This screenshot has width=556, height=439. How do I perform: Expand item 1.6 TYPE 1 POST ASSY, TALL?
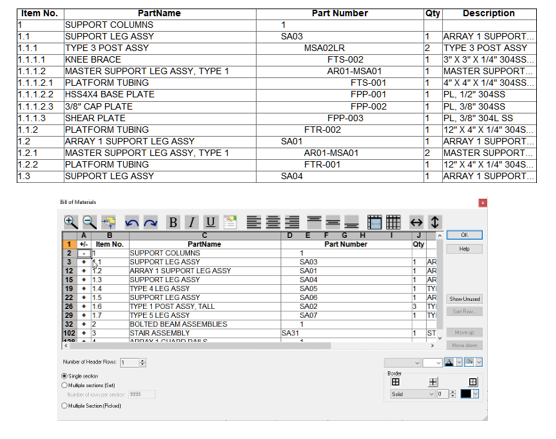pyautogui.click(x=84, y=306)
